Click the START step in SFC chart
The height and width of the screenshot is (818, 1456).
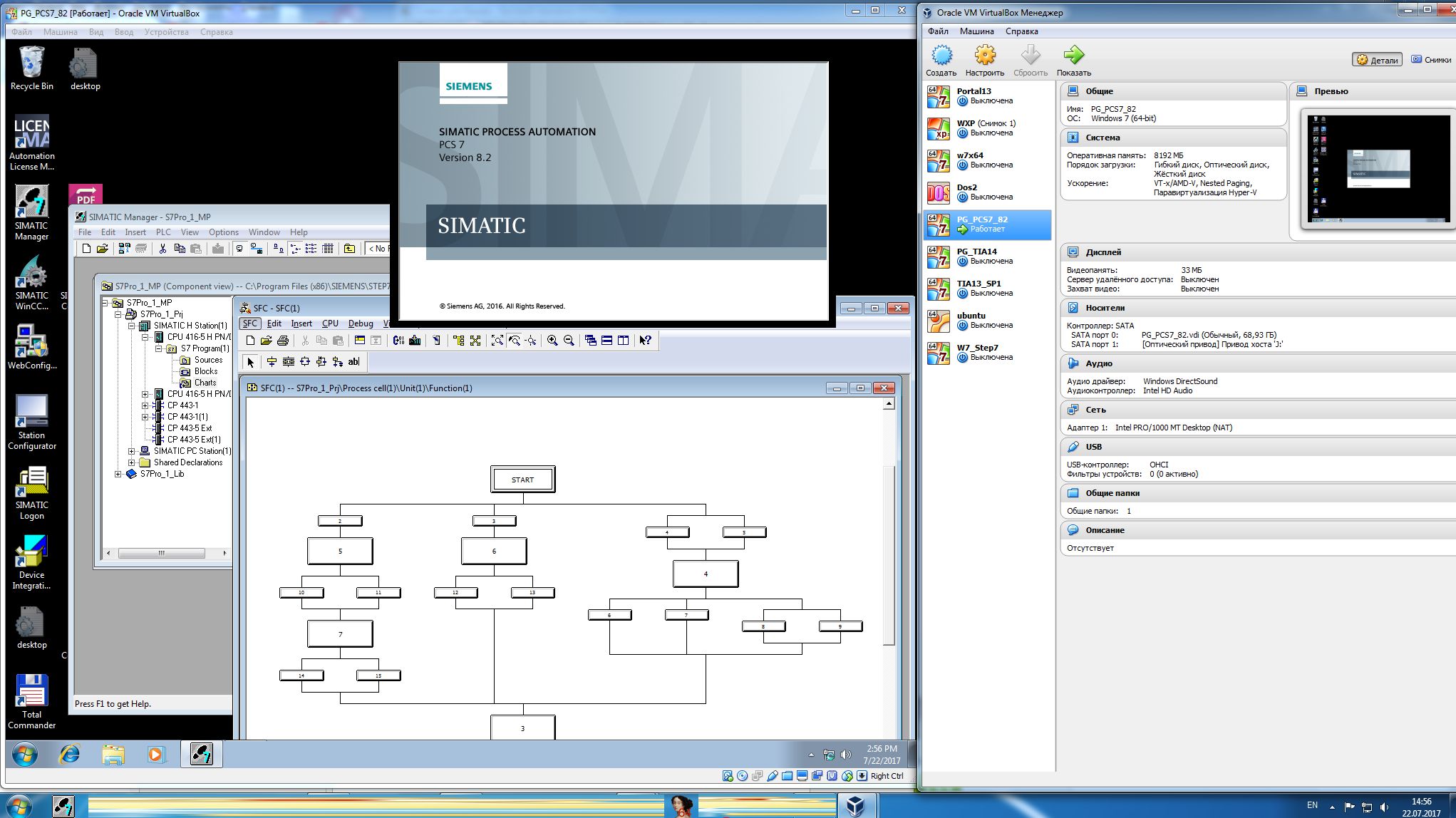click(x=522, y=480)
